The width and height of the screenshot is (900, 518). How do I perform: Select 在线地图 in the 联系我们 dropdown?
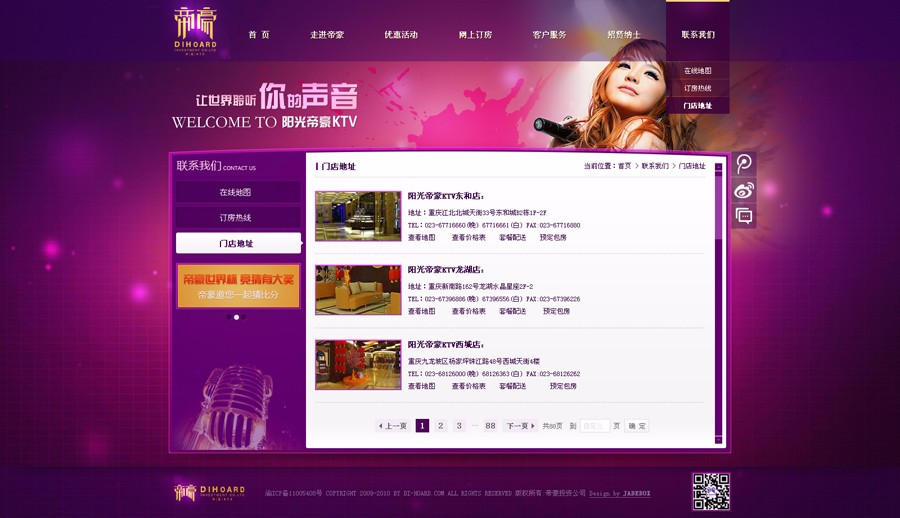[697, 71]
